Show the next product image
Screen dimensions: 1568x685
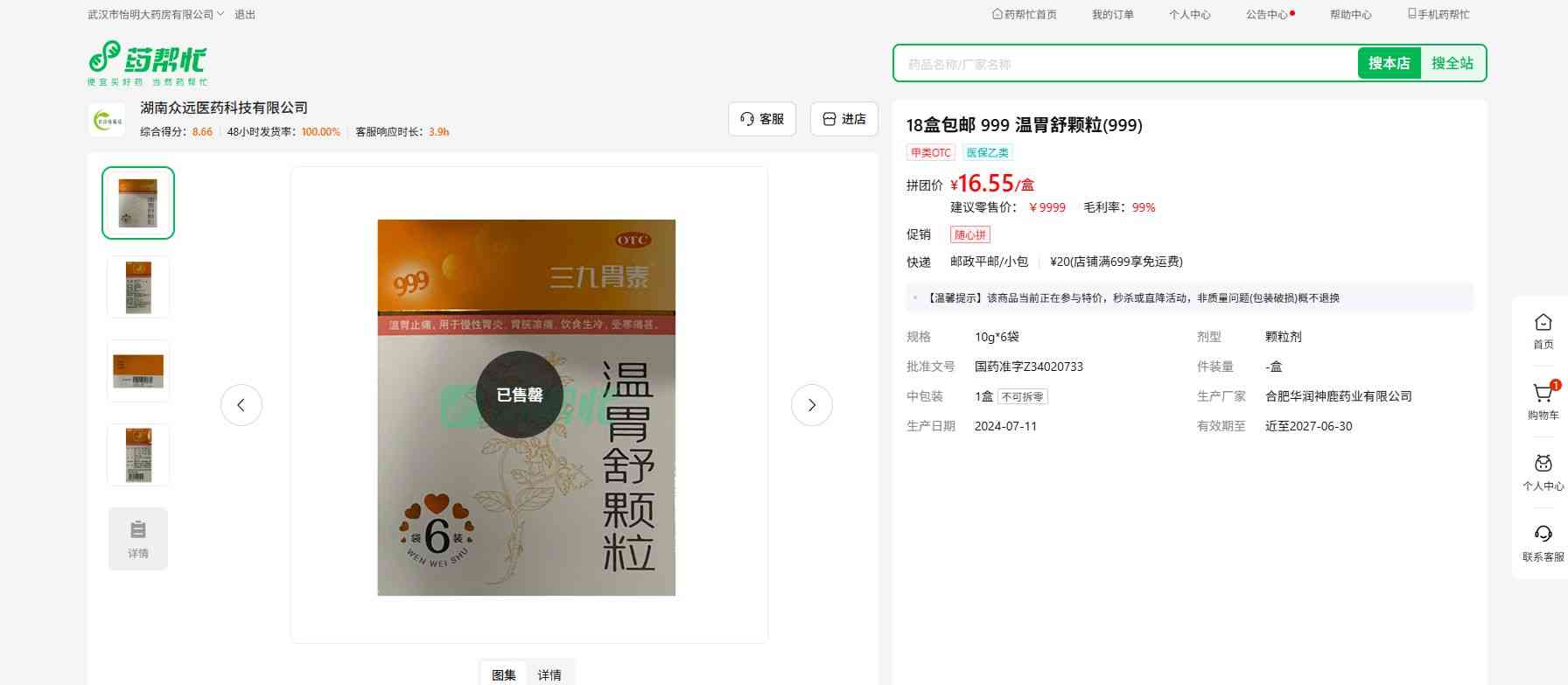811,405
